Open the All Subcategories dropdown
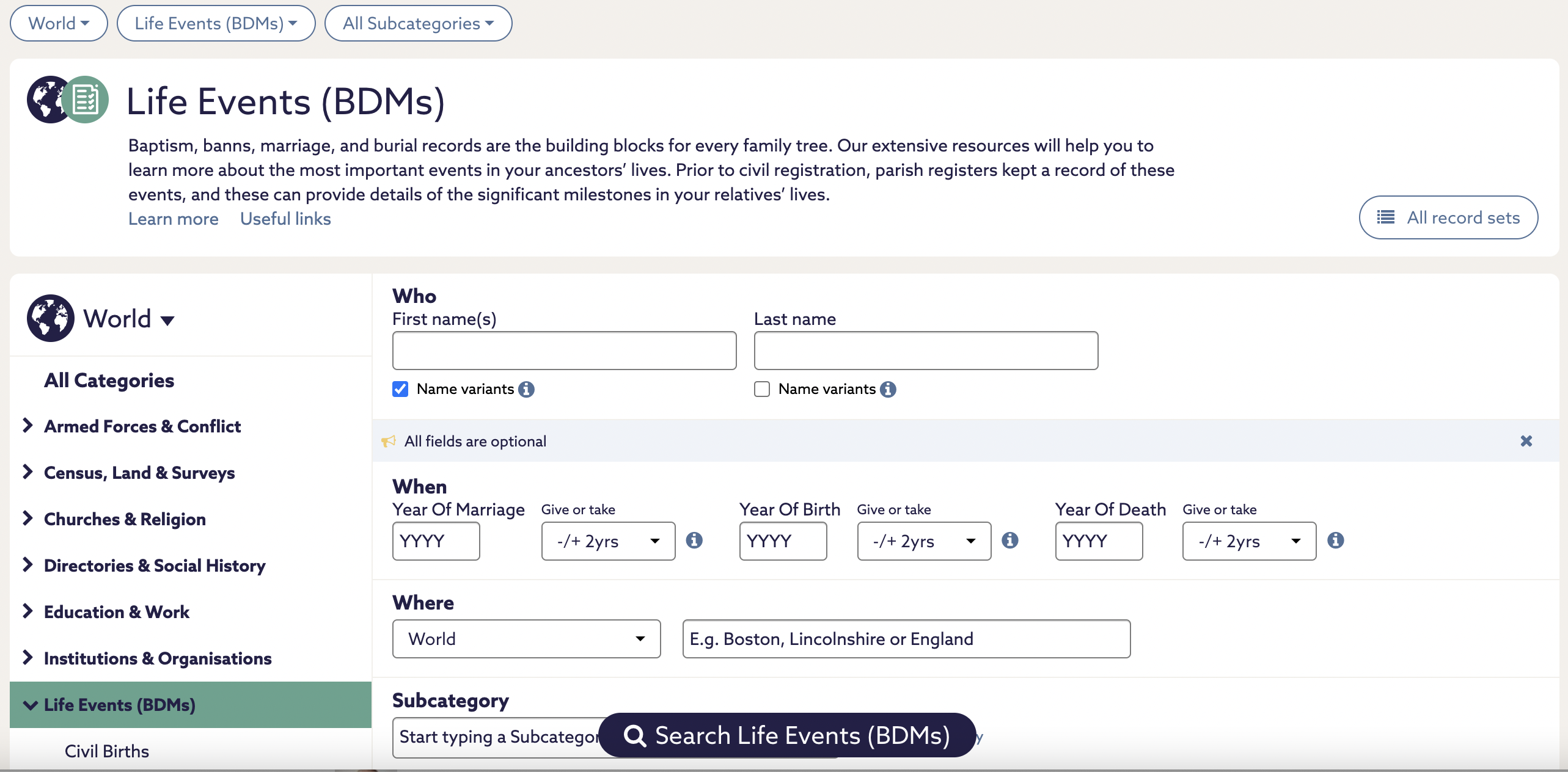The image size is (1568, 772). tap(418, 23)
